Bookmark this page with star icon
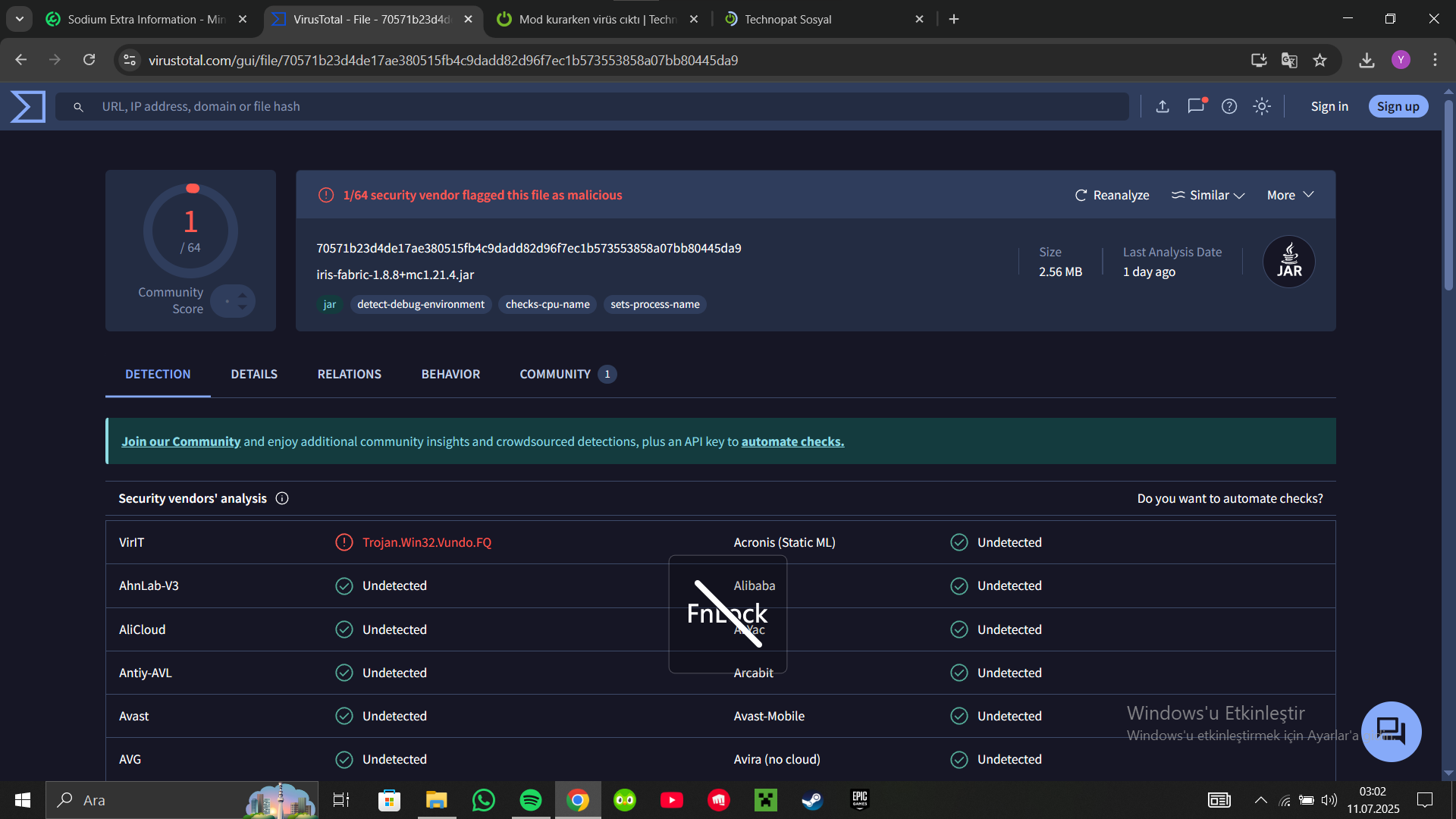Screen dimensions: 1456x819 (x=1320, y=60)
